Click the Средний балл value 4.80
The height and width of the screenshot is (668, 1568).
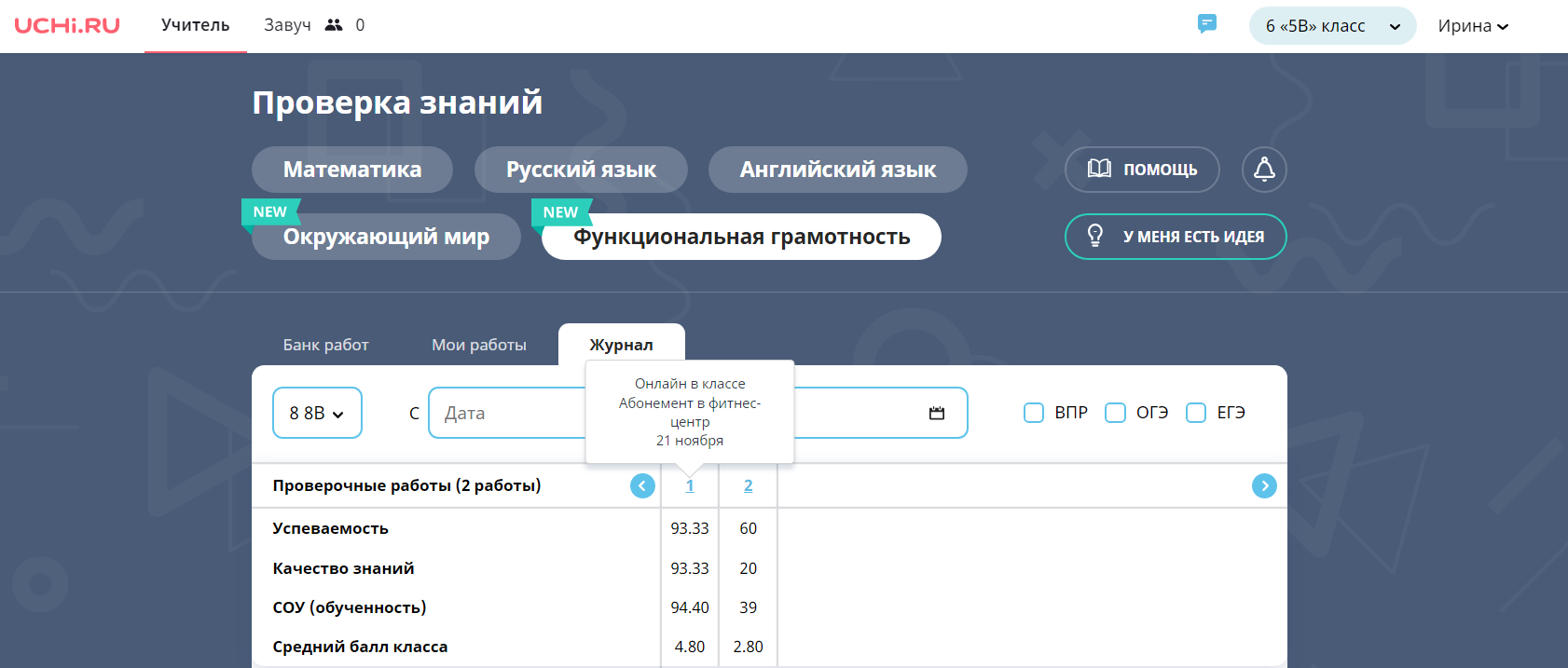690,647
